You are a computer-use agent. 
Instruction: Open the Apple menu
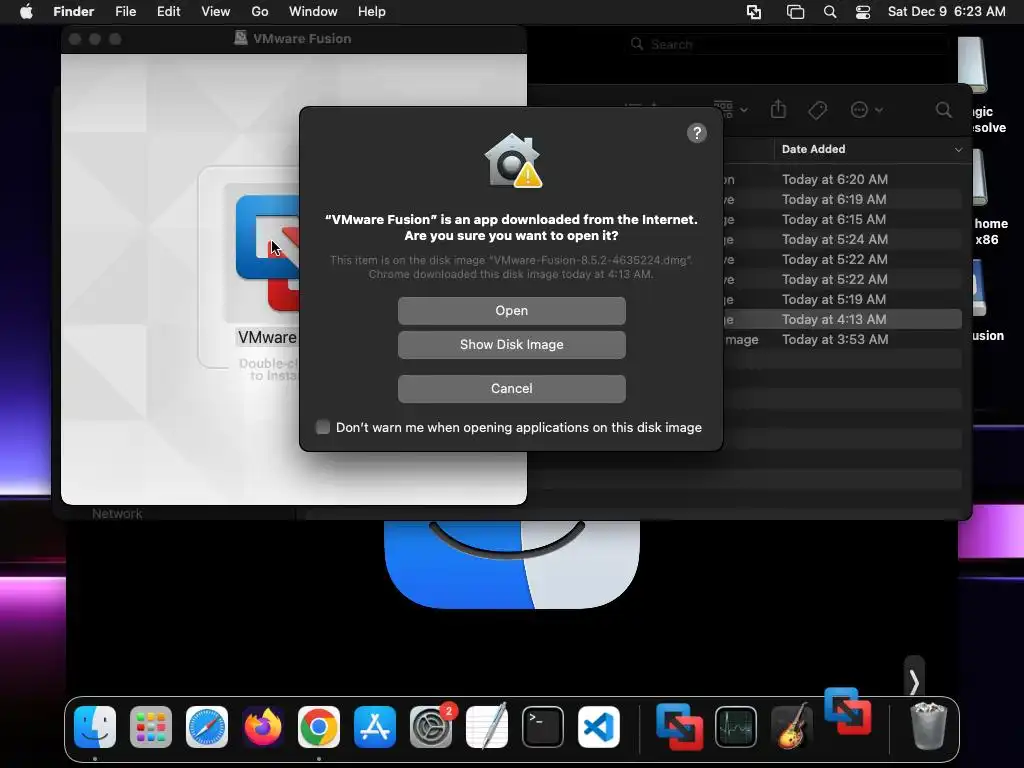(x=26, y=12)
